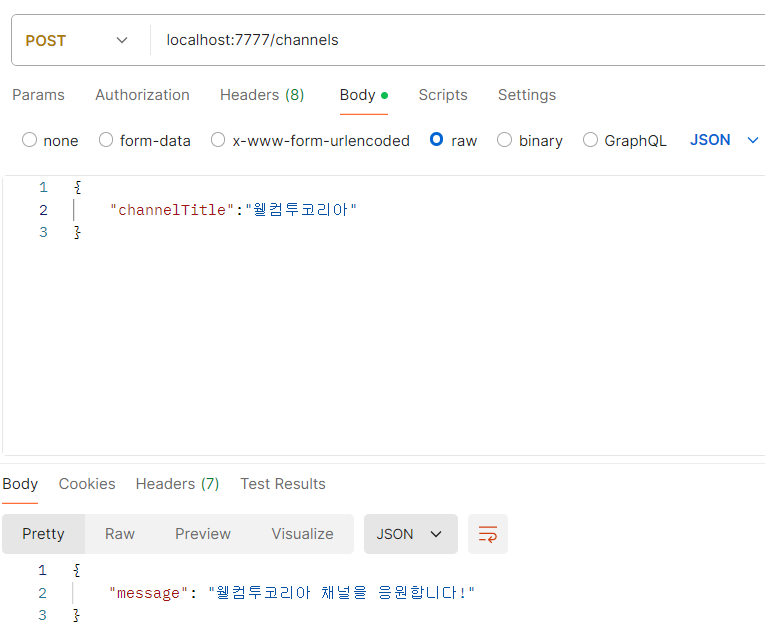Switch to the Params tab
Screen dimensions: 765x630
(38, 95)
